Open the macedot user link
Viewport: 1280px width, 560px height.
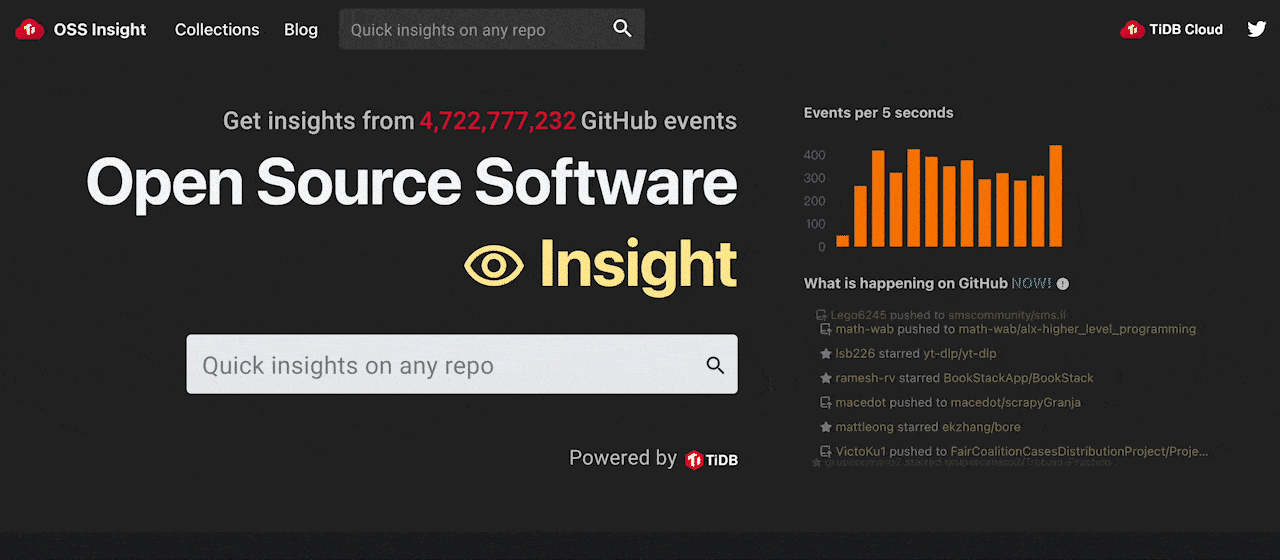(x=861, y=402)
